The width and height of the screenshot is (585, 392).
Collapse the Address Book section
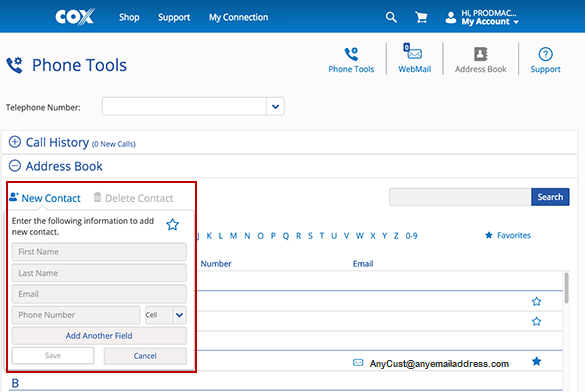15,166
